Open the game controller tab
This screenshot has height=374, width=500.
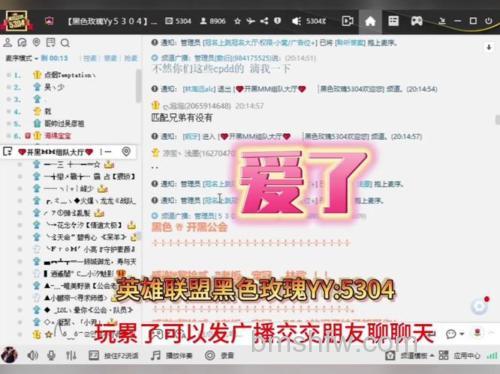(417, 21)
